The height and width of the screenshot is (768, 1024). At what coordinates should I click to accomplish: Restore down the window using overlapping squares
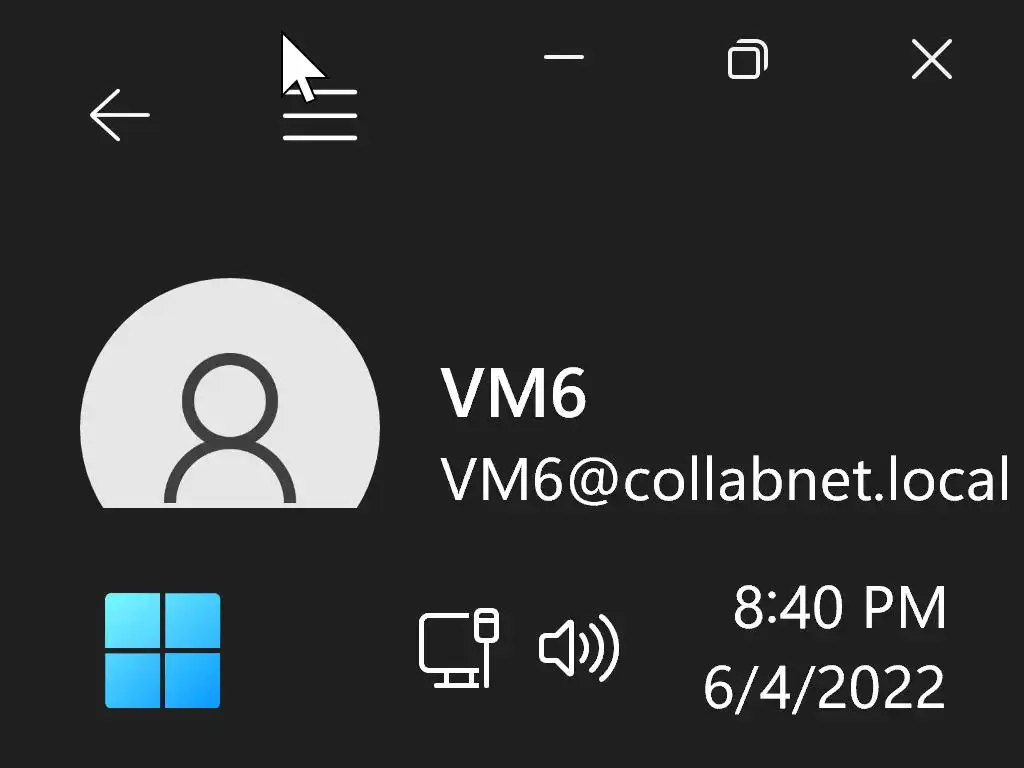pos(748,59)
